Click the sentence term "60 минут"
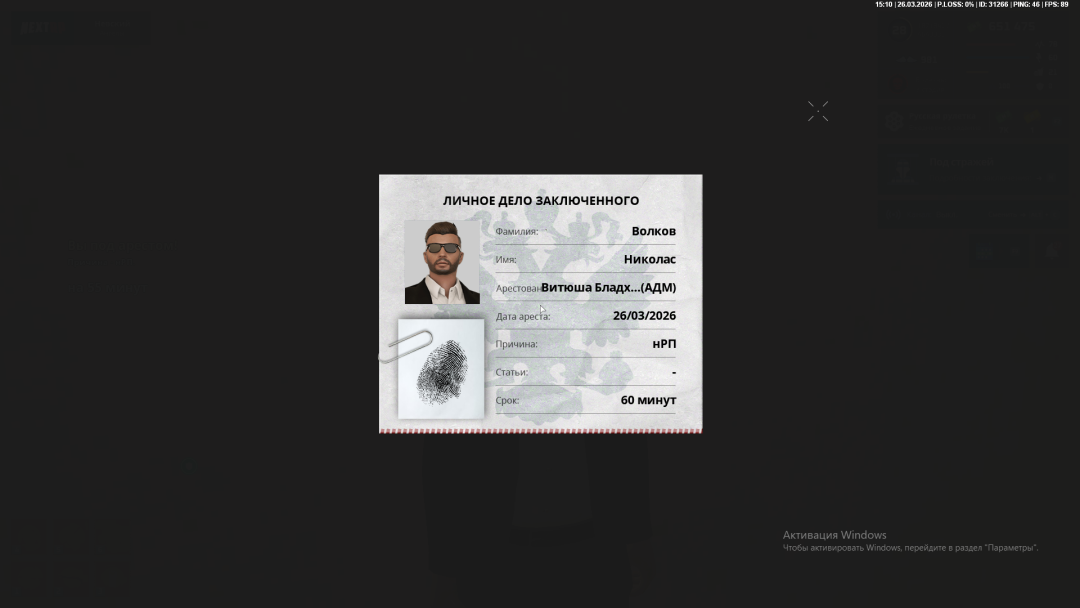 [648, 400]
